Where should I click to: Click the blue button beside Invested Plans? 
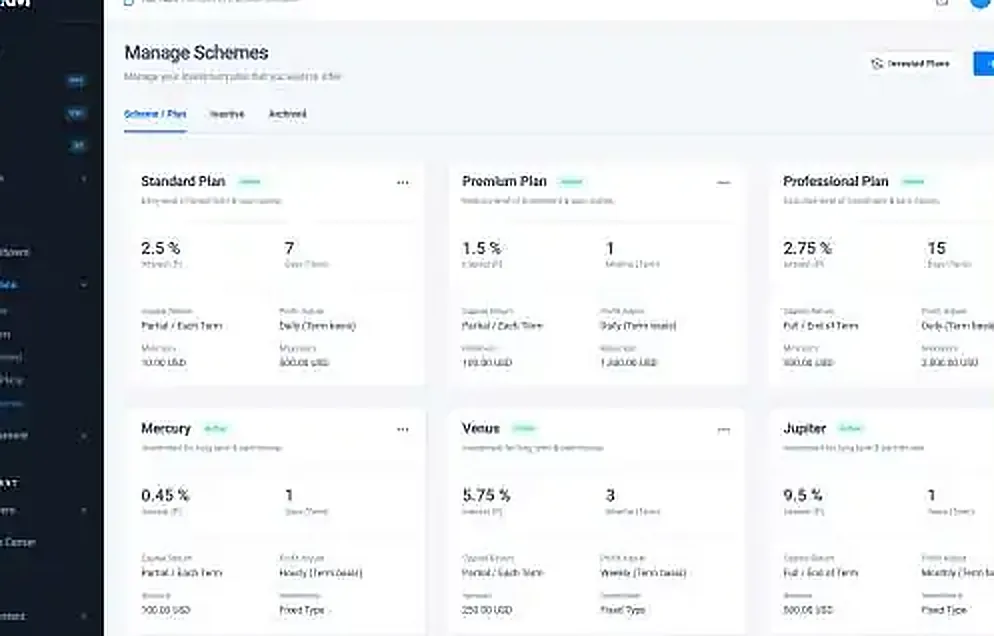[x=984, y=63]
